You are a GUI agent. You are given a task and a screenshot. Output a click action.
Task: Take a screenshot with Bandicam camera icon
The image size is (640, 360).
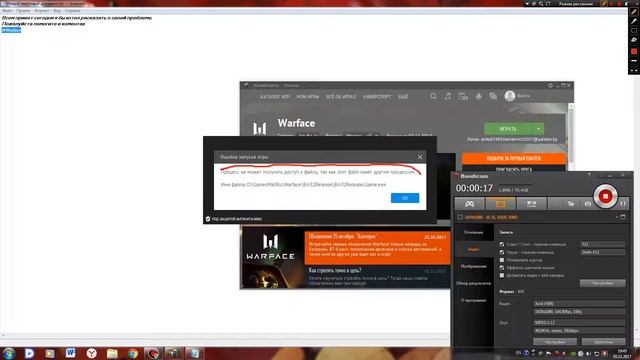point(588,204)
